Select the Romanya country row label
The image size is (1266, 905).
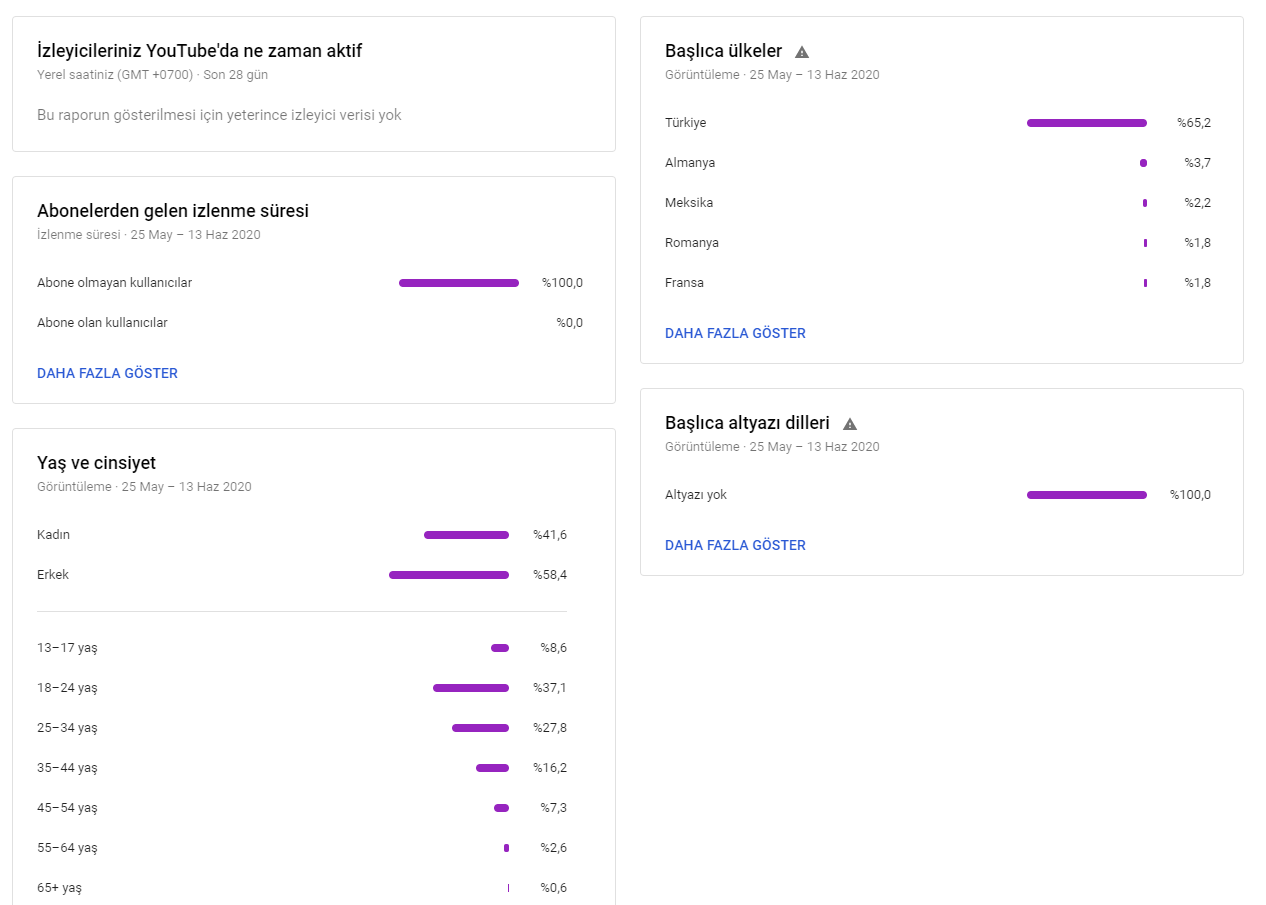pos(692,243)
